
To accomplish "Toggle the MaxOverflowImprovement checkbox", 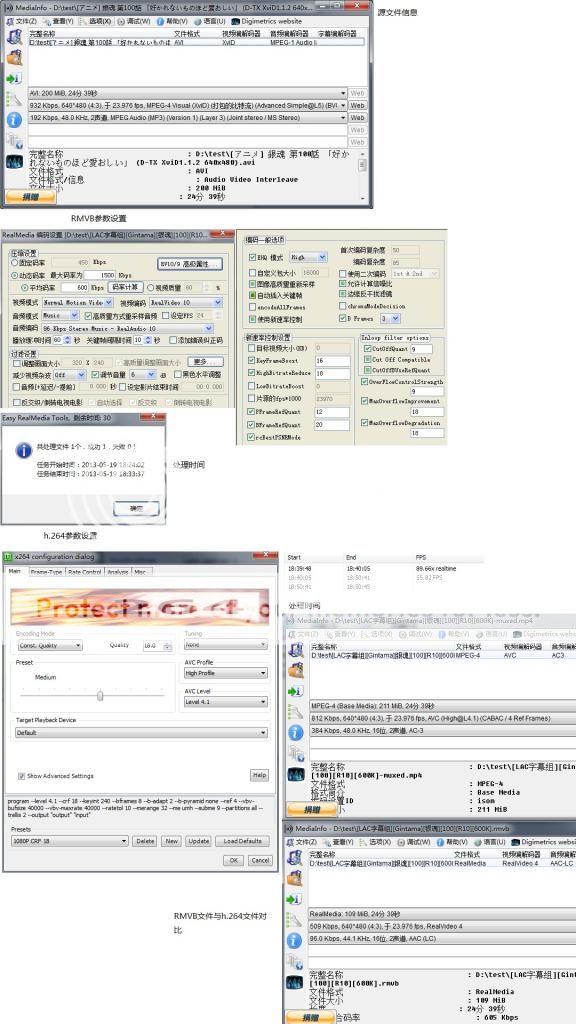I will [364, 401].
